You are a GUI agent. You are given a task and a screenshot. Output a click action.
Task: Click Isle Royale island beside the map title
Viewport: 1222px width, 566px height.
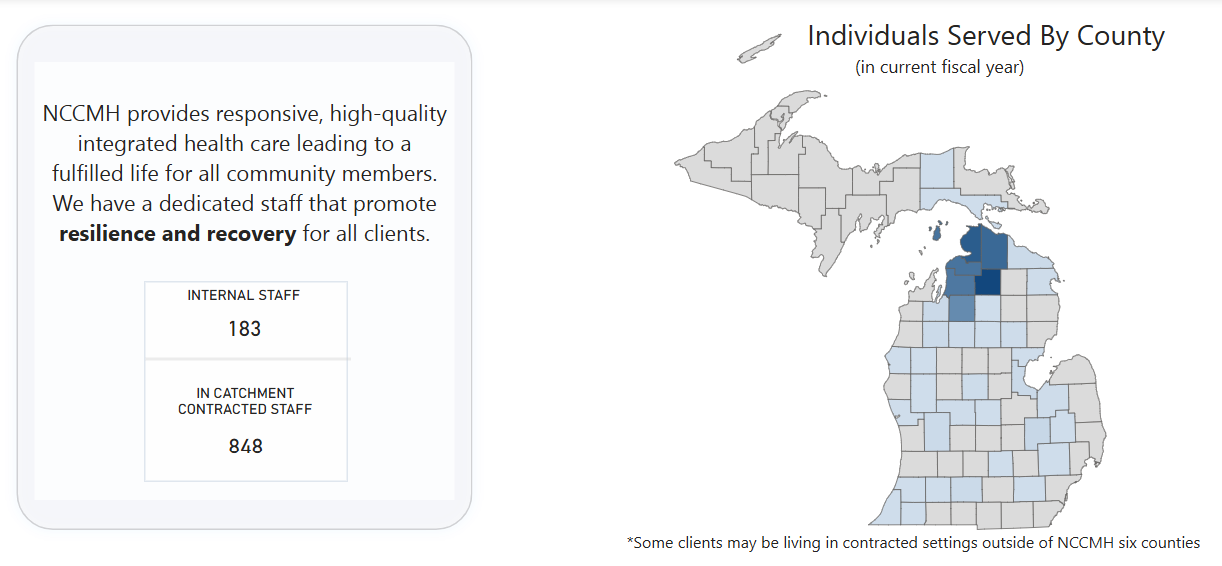click(759, 48)
